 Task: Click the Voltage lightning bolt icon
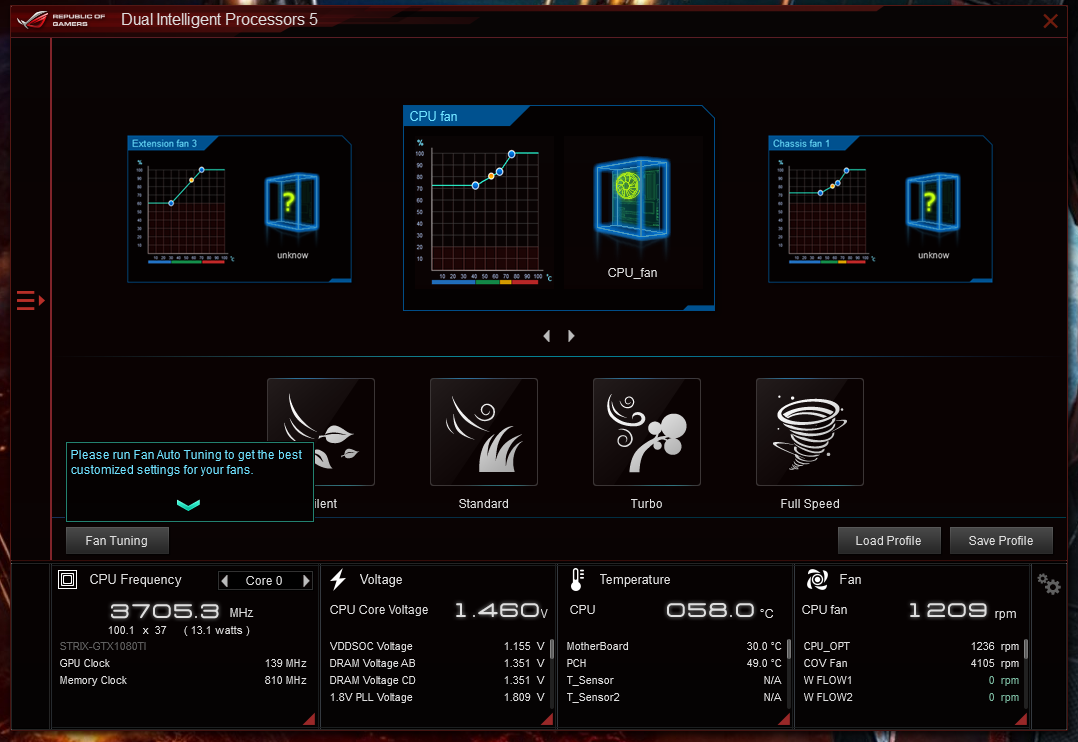coord(338,580)
